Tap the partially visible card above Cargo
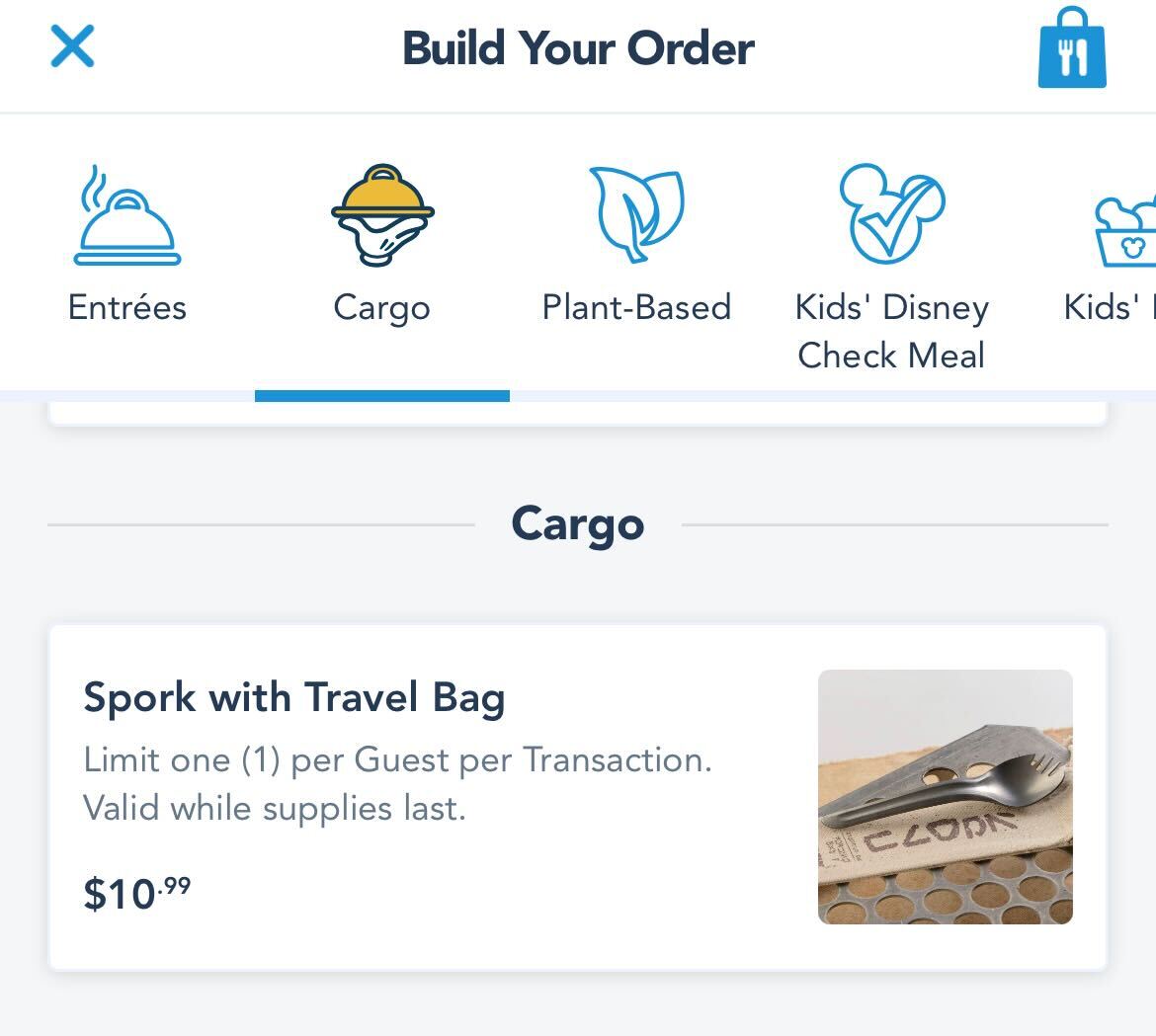The height and width of the screenshot is (1036, 1156). coord(578,415)
